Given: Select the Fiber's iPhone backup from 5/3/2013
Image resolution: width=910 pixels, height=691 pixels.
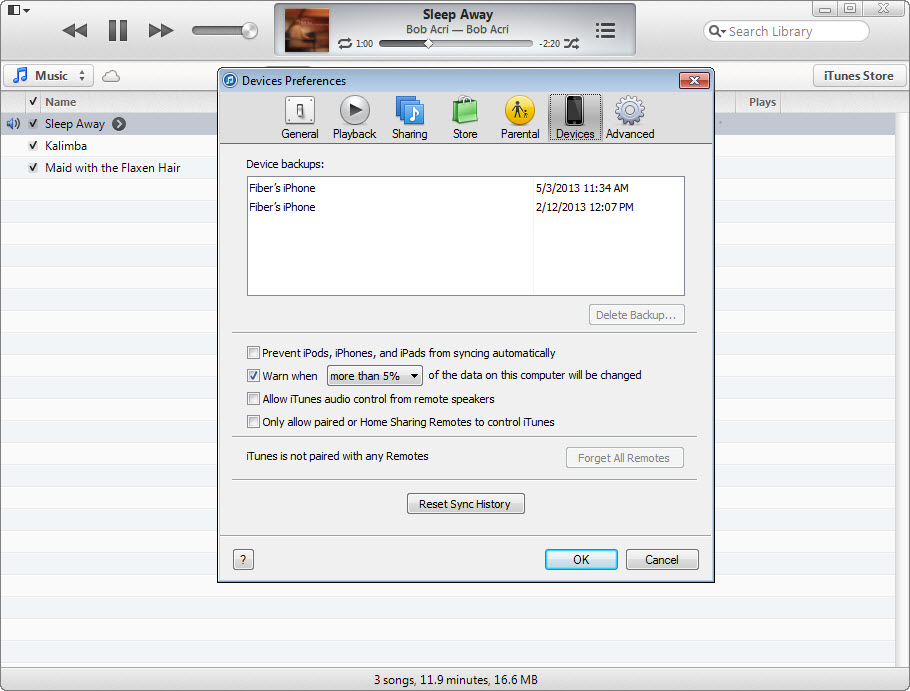Looking at the screenshot, I should (465, 188).
